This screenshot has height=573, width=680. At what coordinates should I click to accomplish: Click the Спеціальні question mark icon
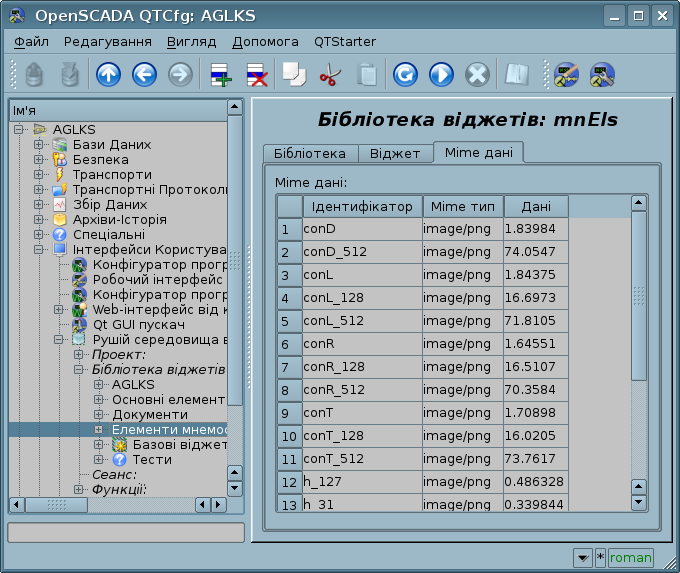(x=59, y=235)
